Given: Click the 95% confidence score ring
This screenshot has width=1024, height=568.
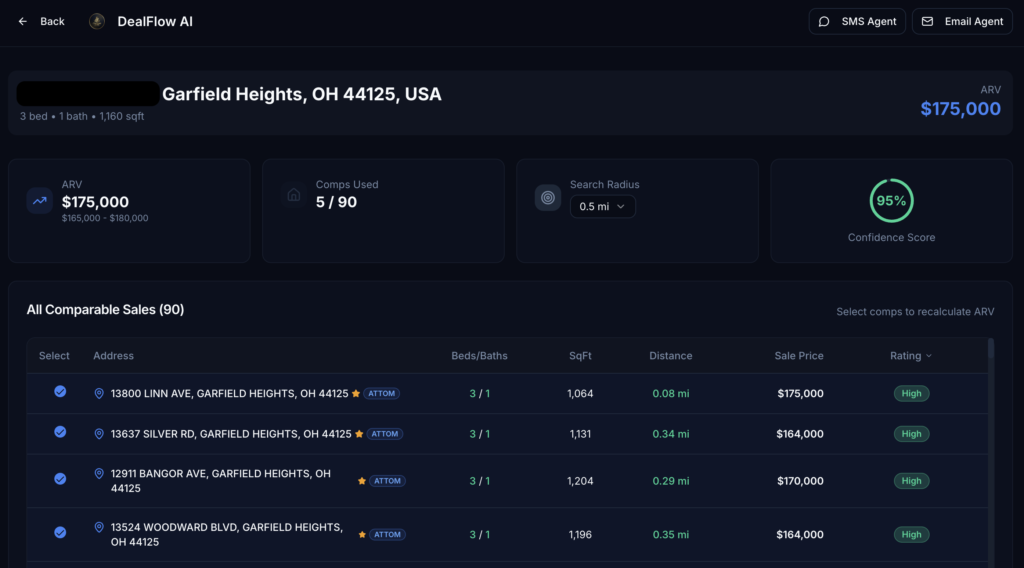Looking at the screenshot, I should tap(891, 201).
